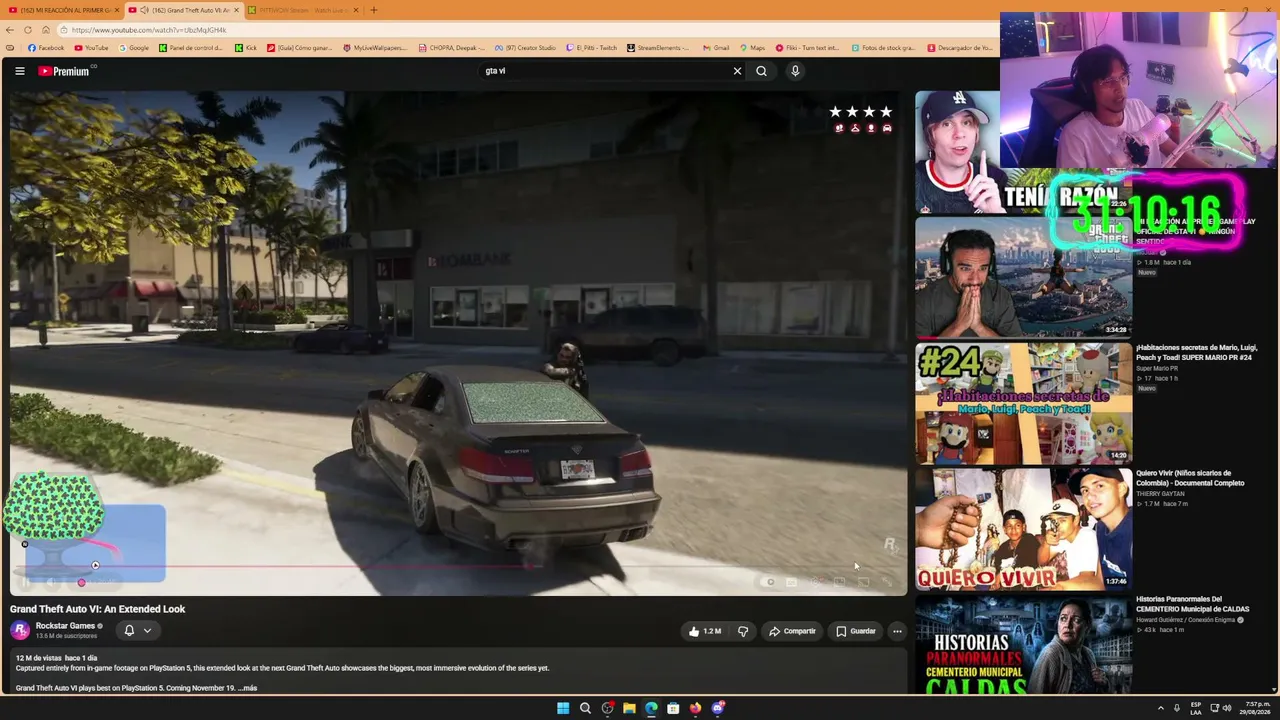Clear the 'gta vi' search text
This screenshot has height=720, width=1280.
[x=737, y=71]
